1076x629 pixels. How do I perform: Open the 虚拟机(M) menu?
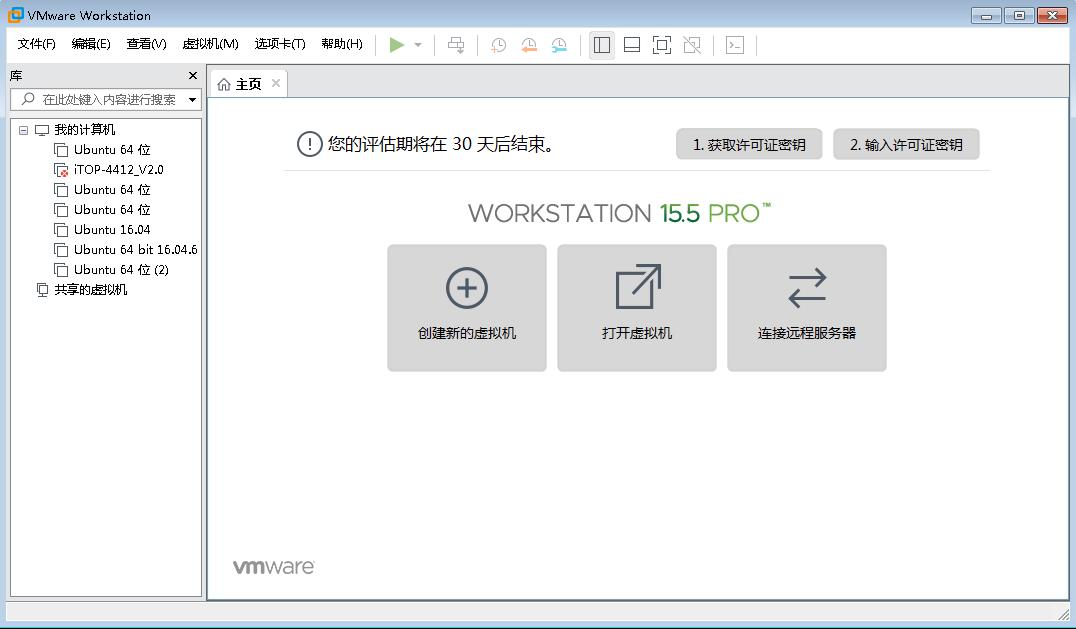pyautogui.click(x=207, y=44)
